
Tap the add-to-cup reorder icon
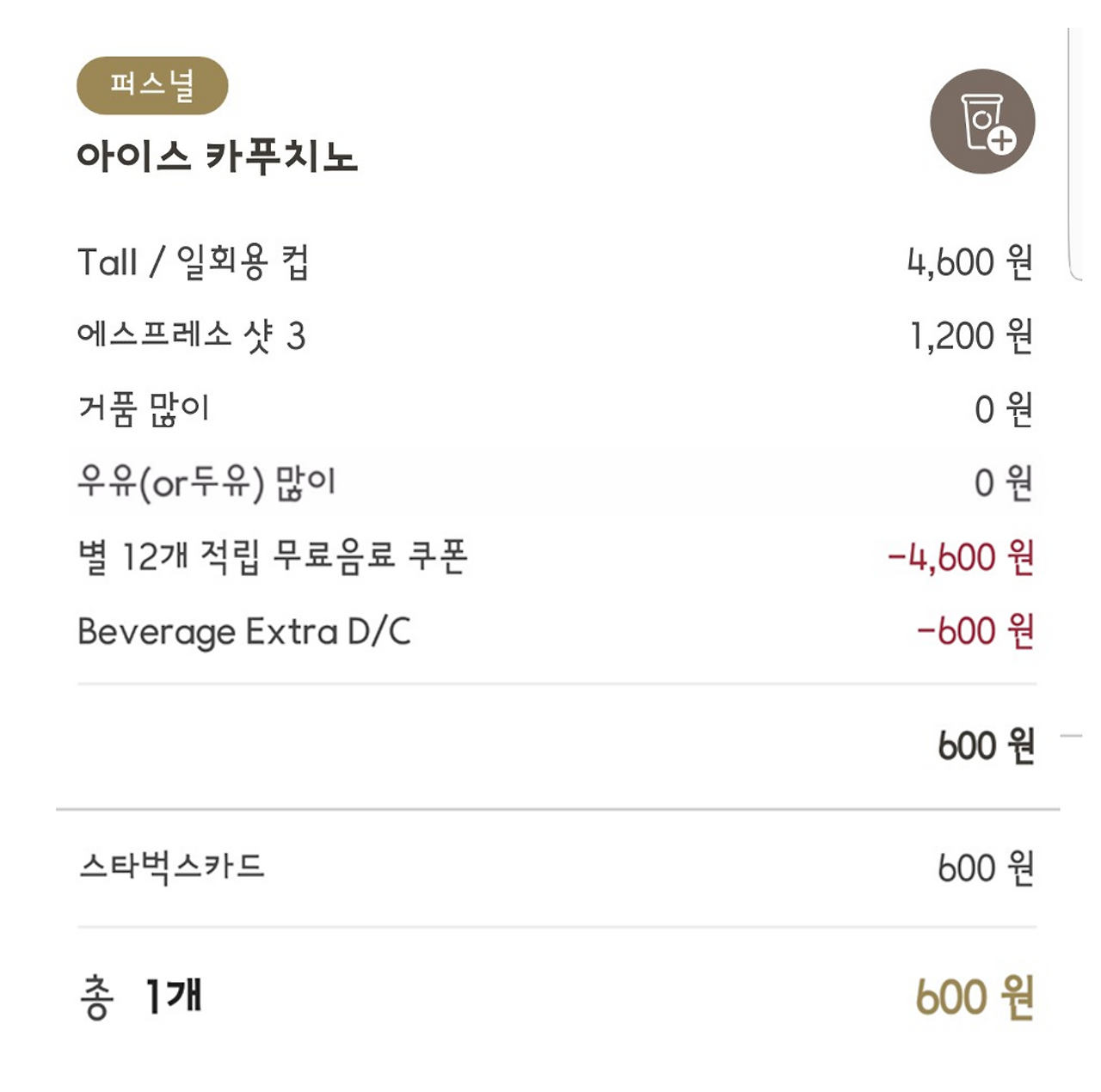pos(982,121)
